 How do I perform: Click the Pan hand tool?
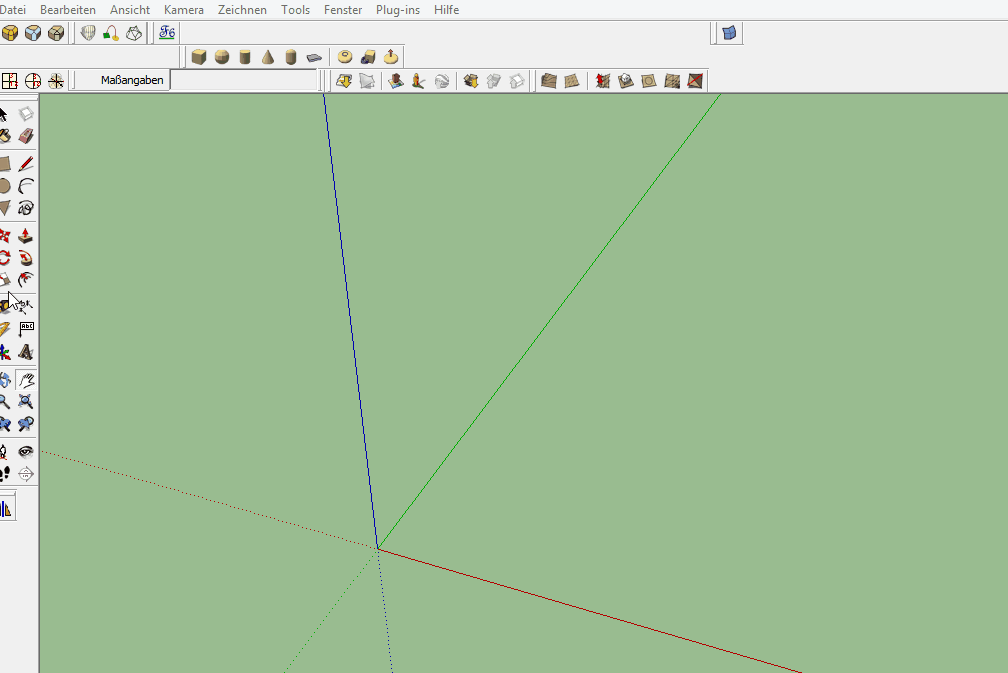click(x=26, y=380)
